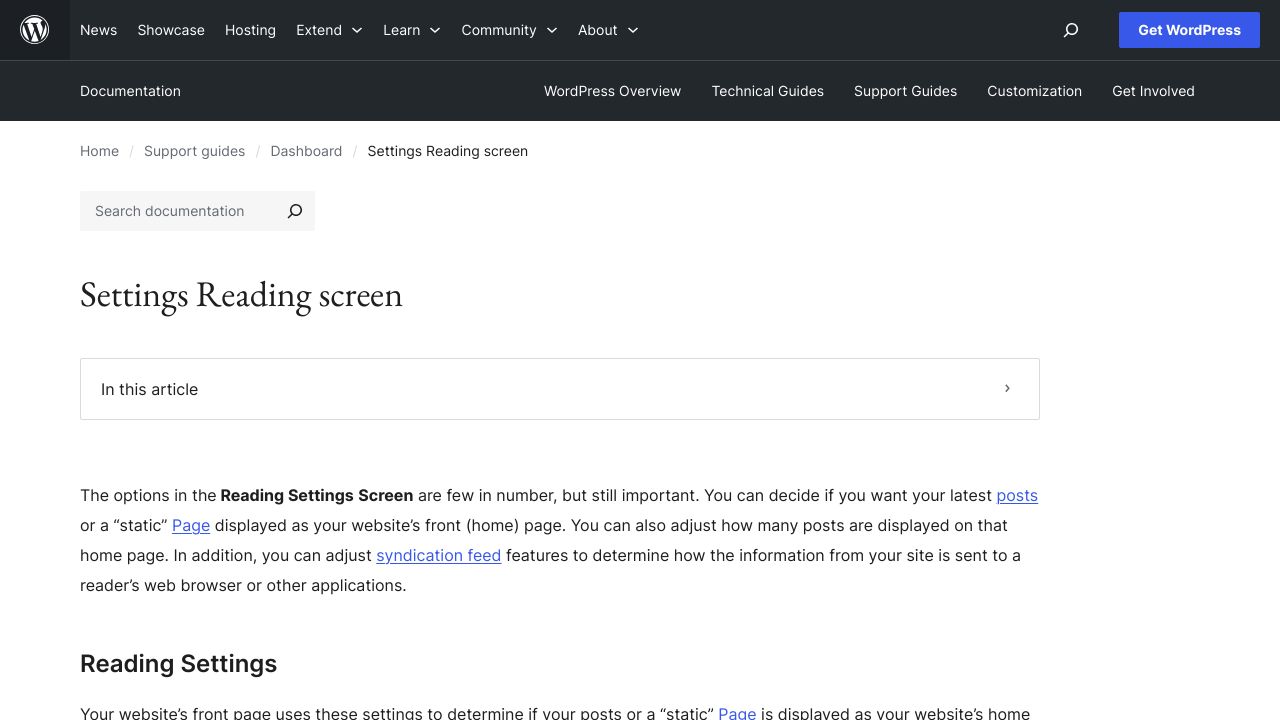Click the Extend menu chevron icon
Image resolution: width=1280 pixels, height=720 pixels.
pos(355,31)
